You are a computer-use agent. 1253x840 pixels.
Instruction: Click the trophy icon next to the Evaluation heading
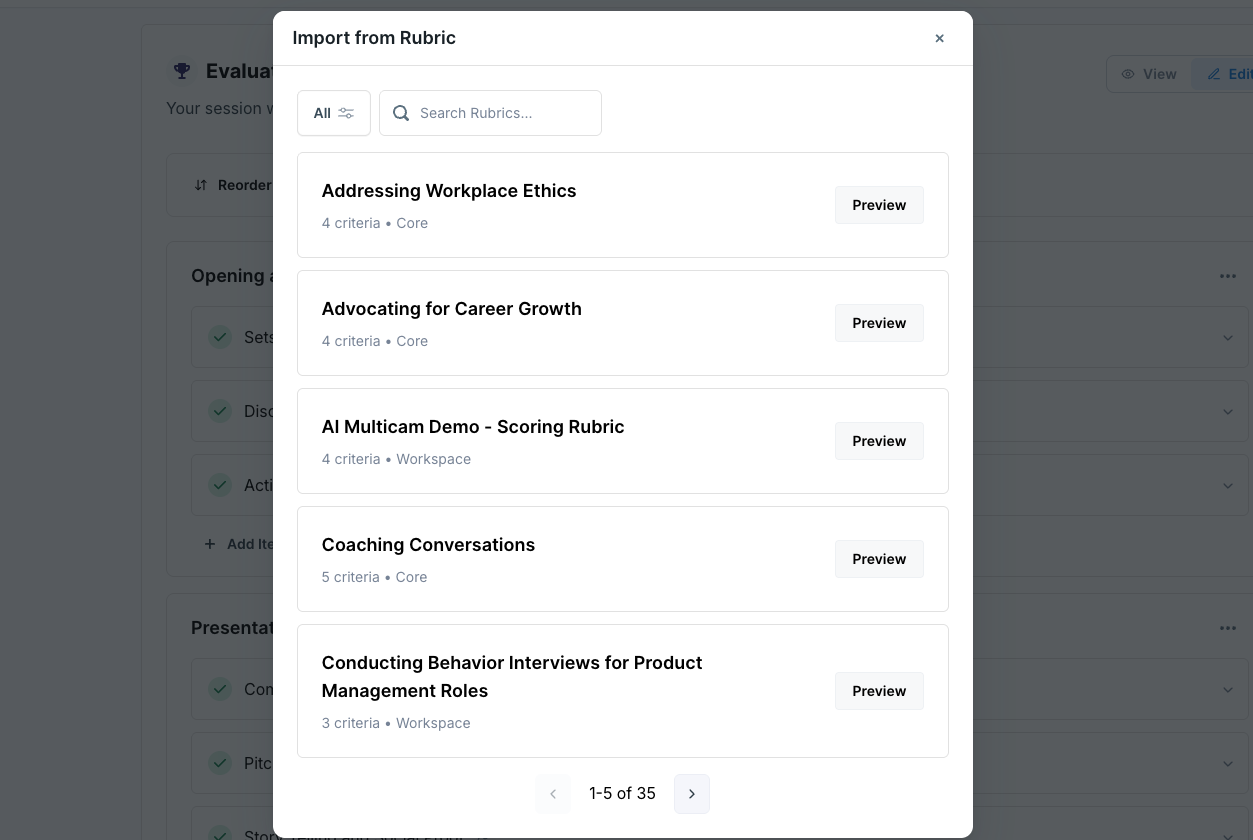[x=181, y=70]
